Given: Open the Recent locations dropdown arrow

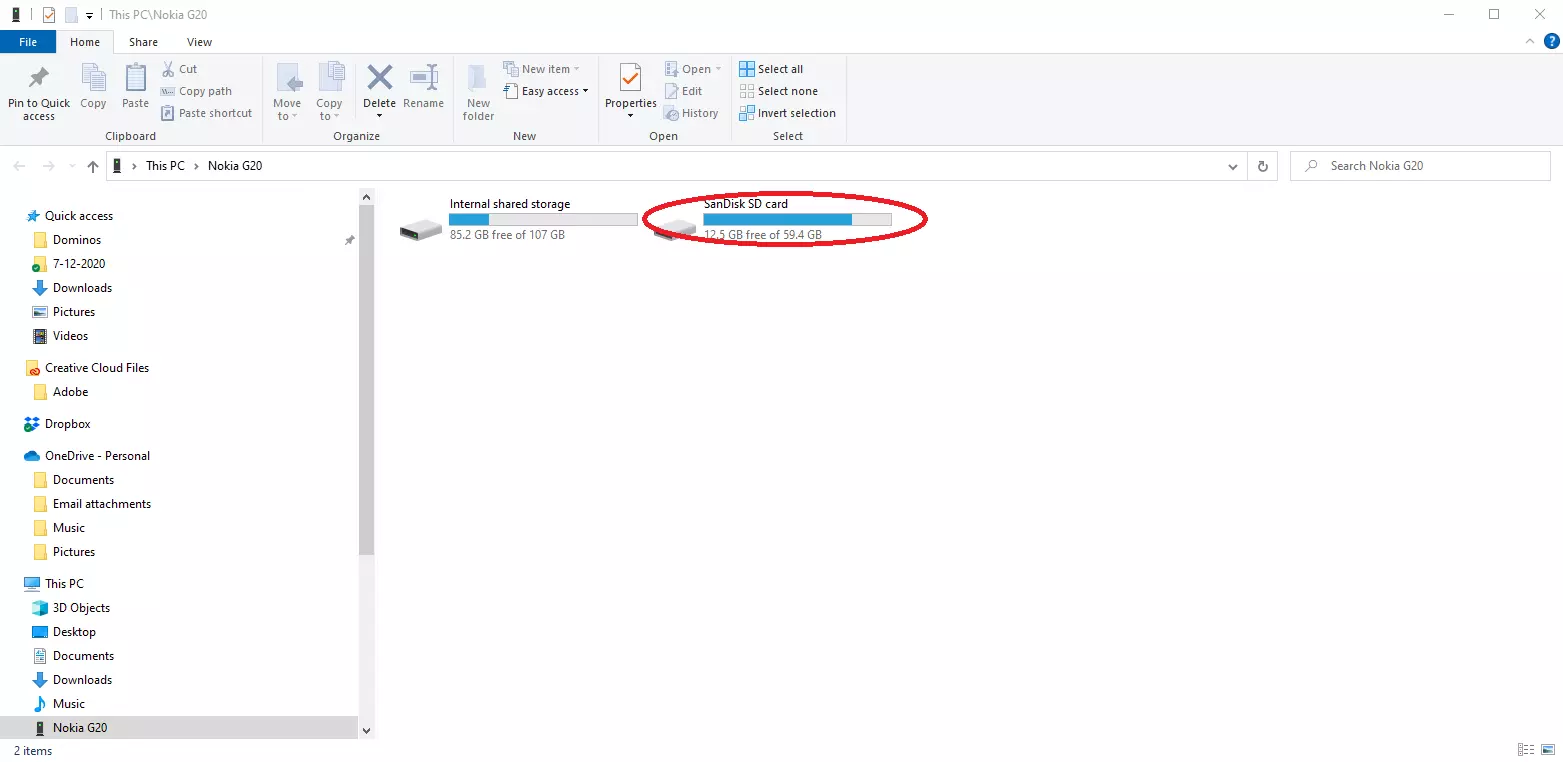Looking at the screenshot, I should [71, 166].
